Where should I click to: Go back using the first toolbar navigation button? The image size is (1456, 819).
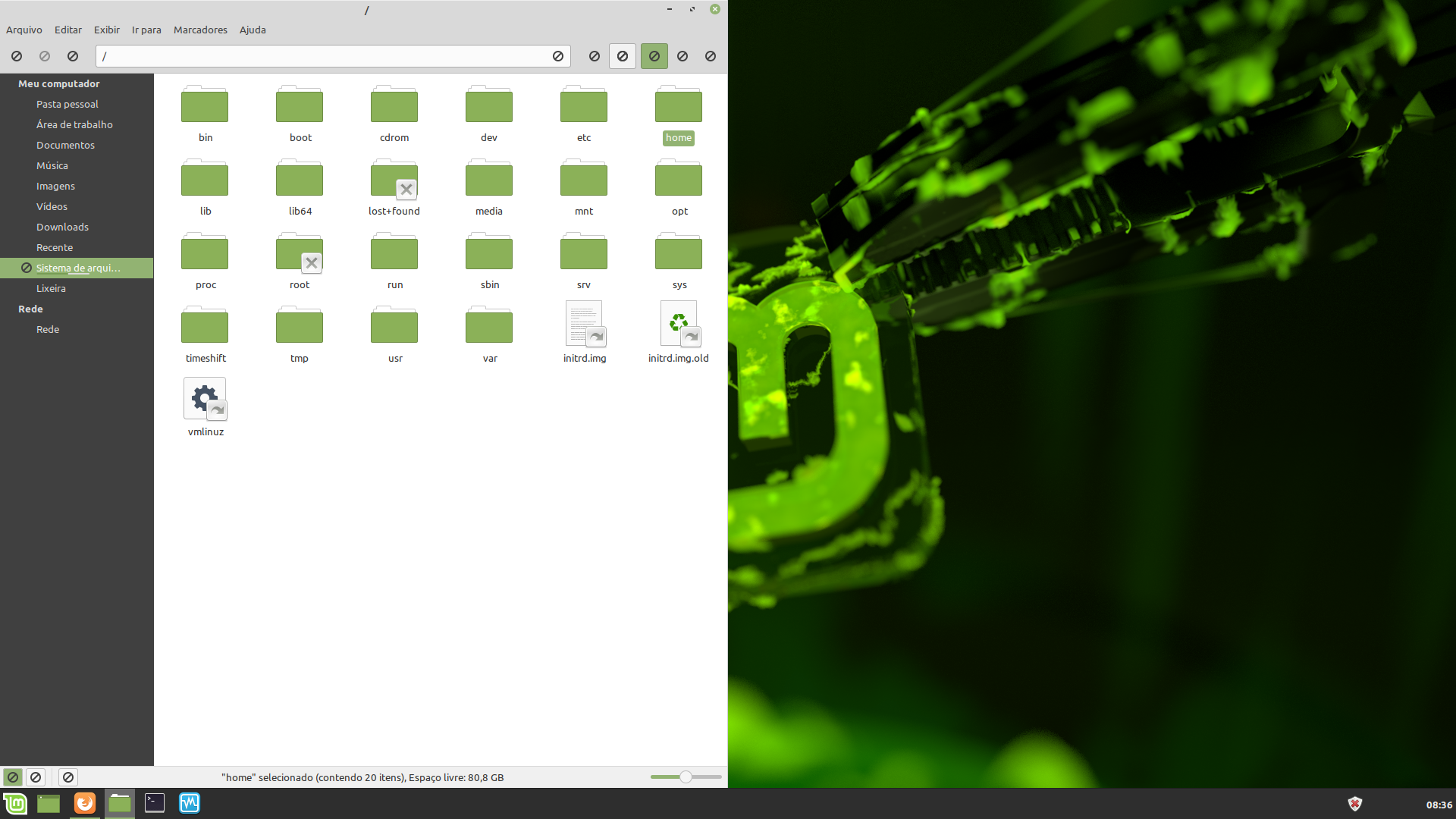[x=17, y=56]
